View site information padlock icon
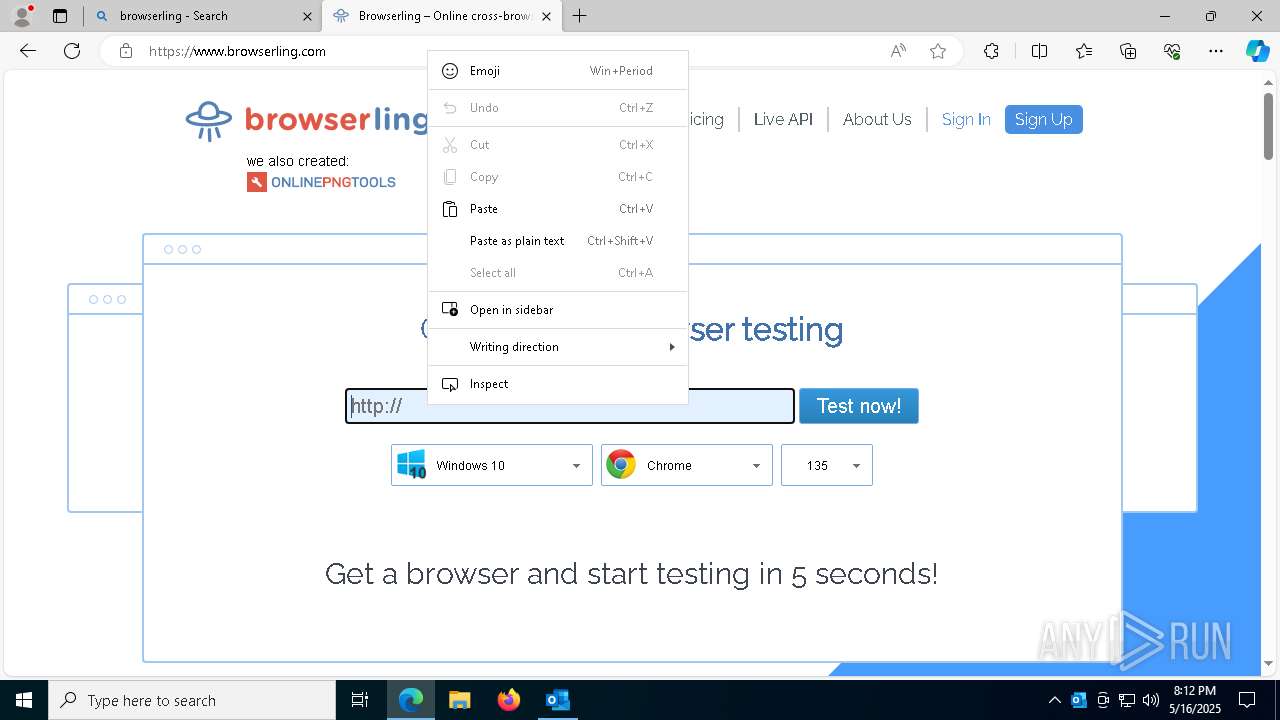The width and height of the screenshot is (1280, 720). coord(125,51)
